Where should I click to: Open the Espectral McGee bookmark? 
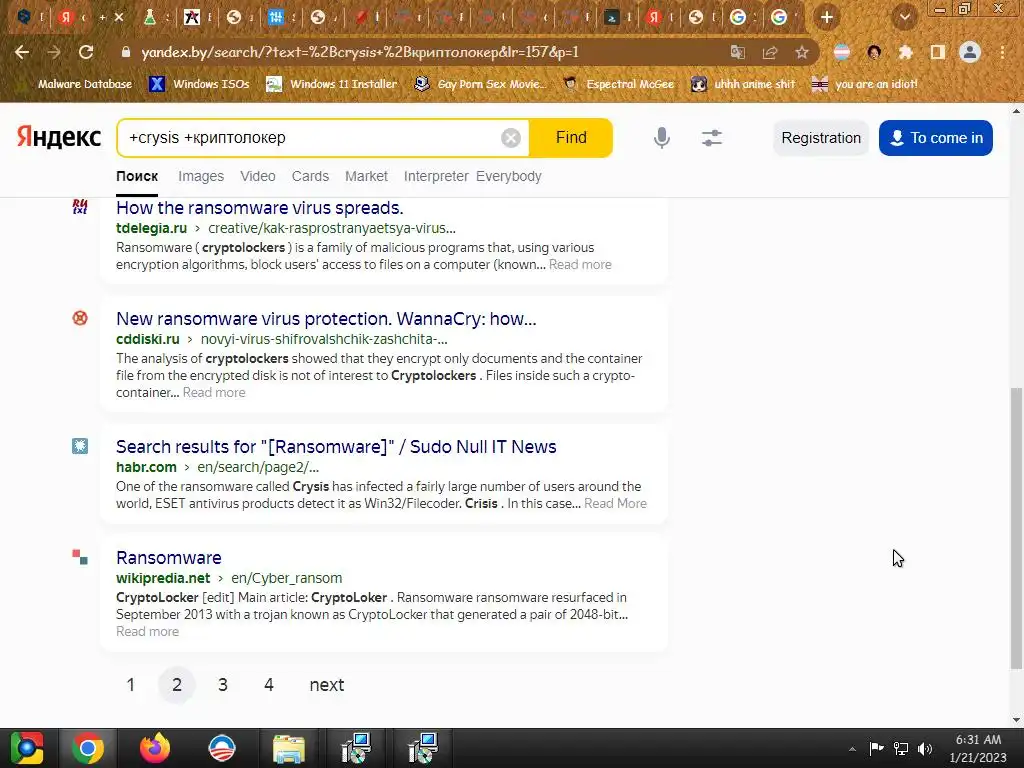(618, 84)
